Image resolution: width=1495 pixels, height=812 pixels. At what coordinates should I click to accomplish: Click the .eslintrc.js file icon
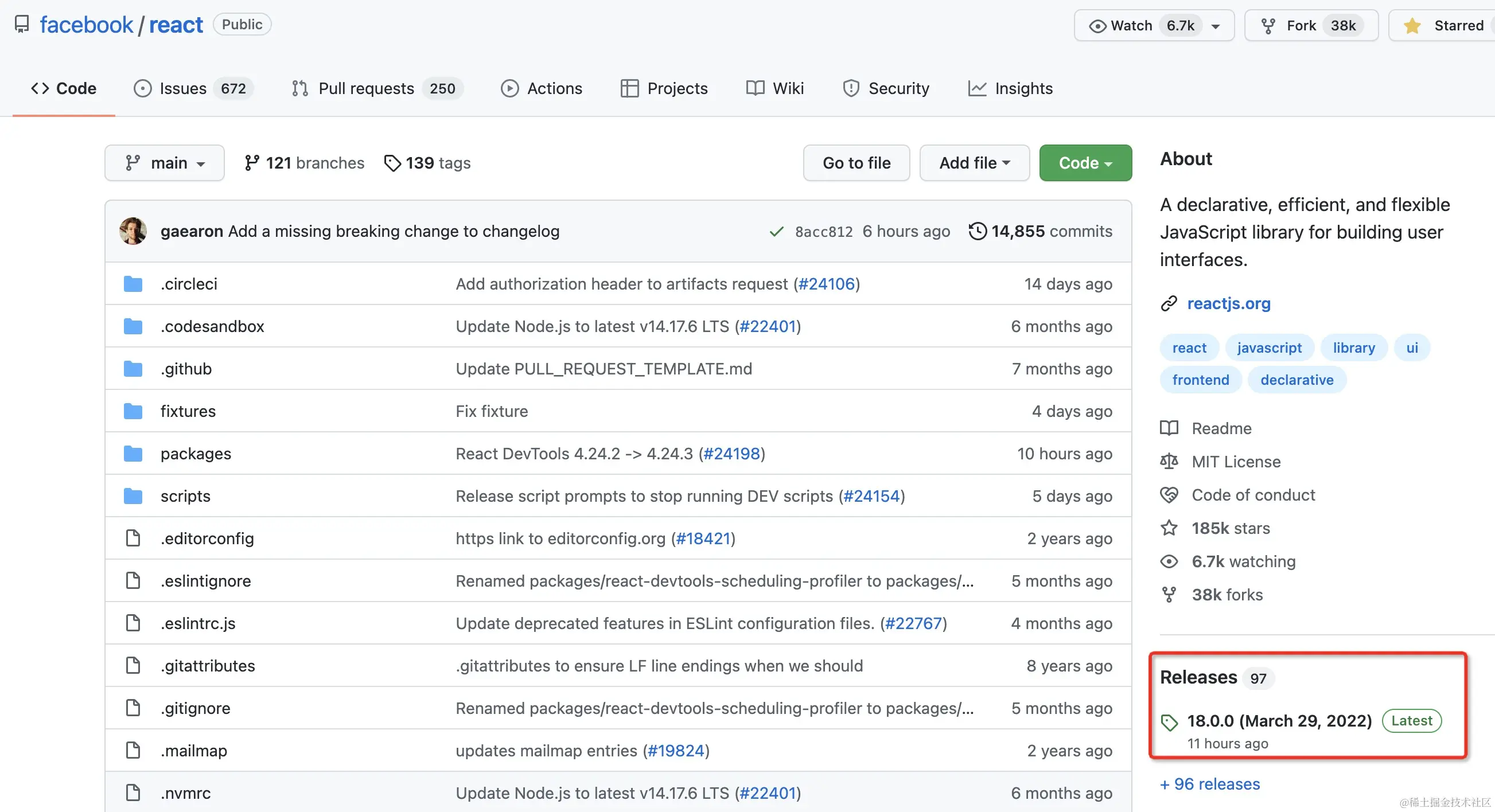tap(133, 623)
